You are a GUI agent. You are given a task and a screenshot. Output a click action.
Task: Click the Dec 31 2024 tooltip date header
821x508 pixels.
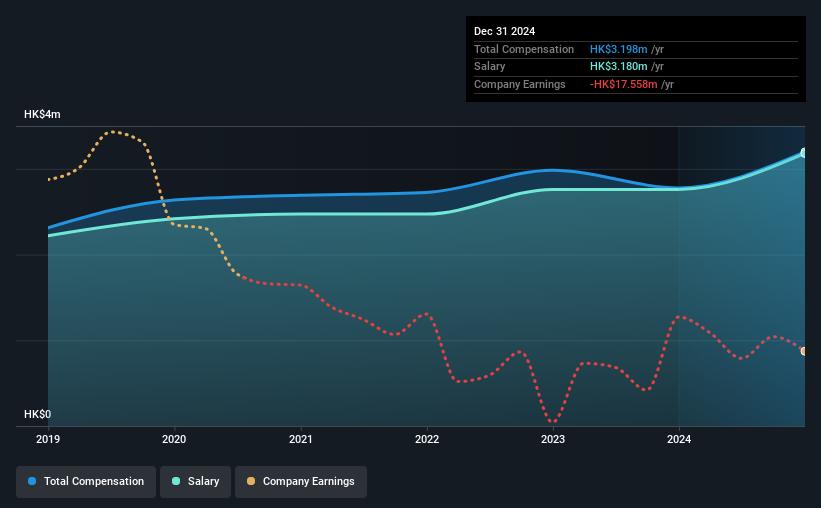point(504,31)
